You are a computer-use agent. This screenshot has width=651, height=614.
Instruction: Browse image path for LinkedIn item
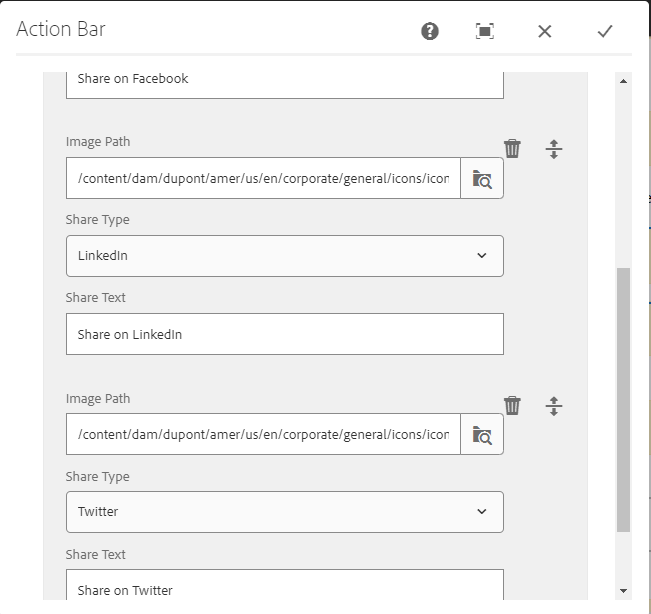click(x=482, y=179)
